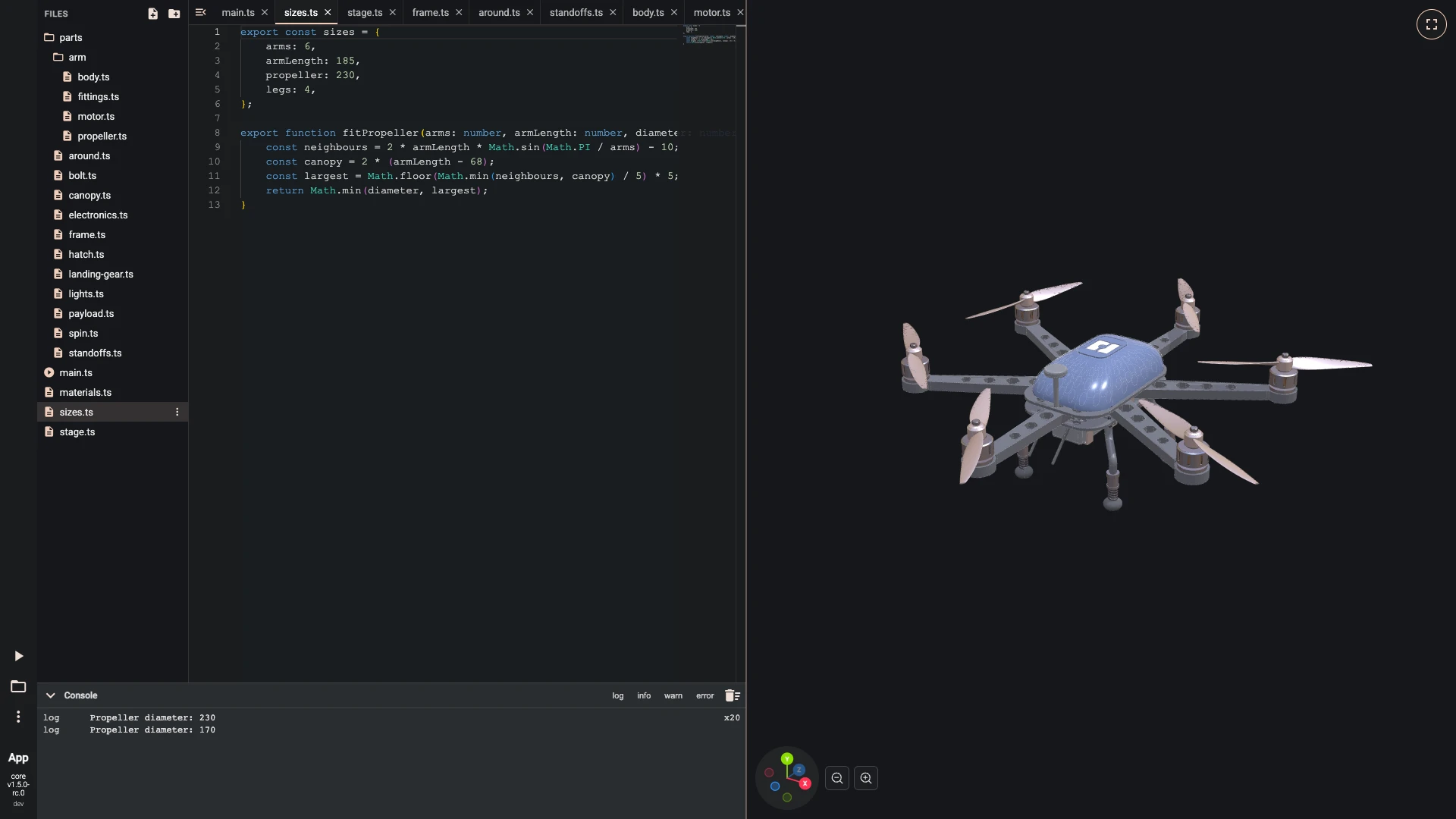Close the frame.ts tab
The image size is (1456, 819).
tap(459, 12)
